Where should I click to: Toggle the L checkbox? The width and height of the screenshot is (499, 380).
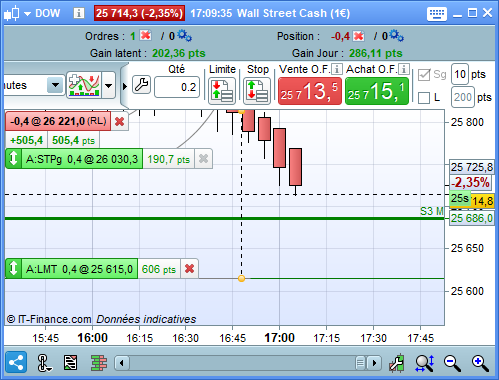(x=424, y=98)
